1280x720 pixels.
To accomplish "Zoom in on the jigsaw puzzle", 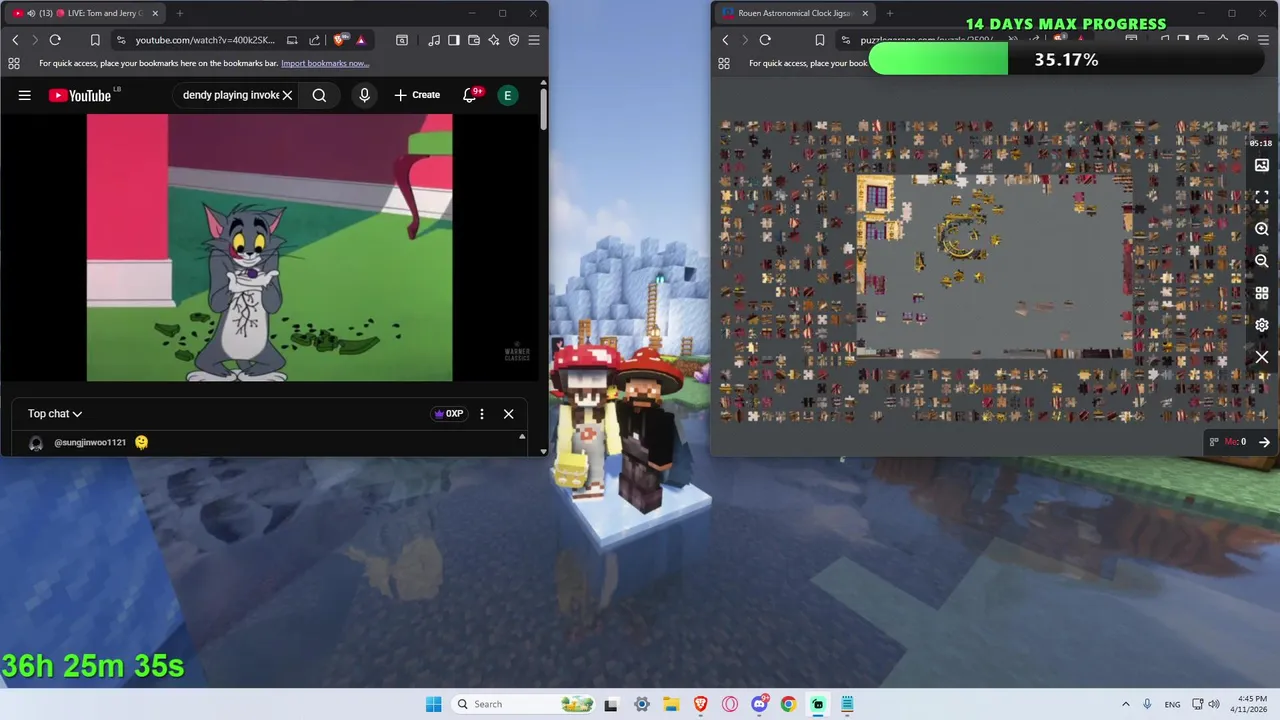I will (x=1262, y=229).
